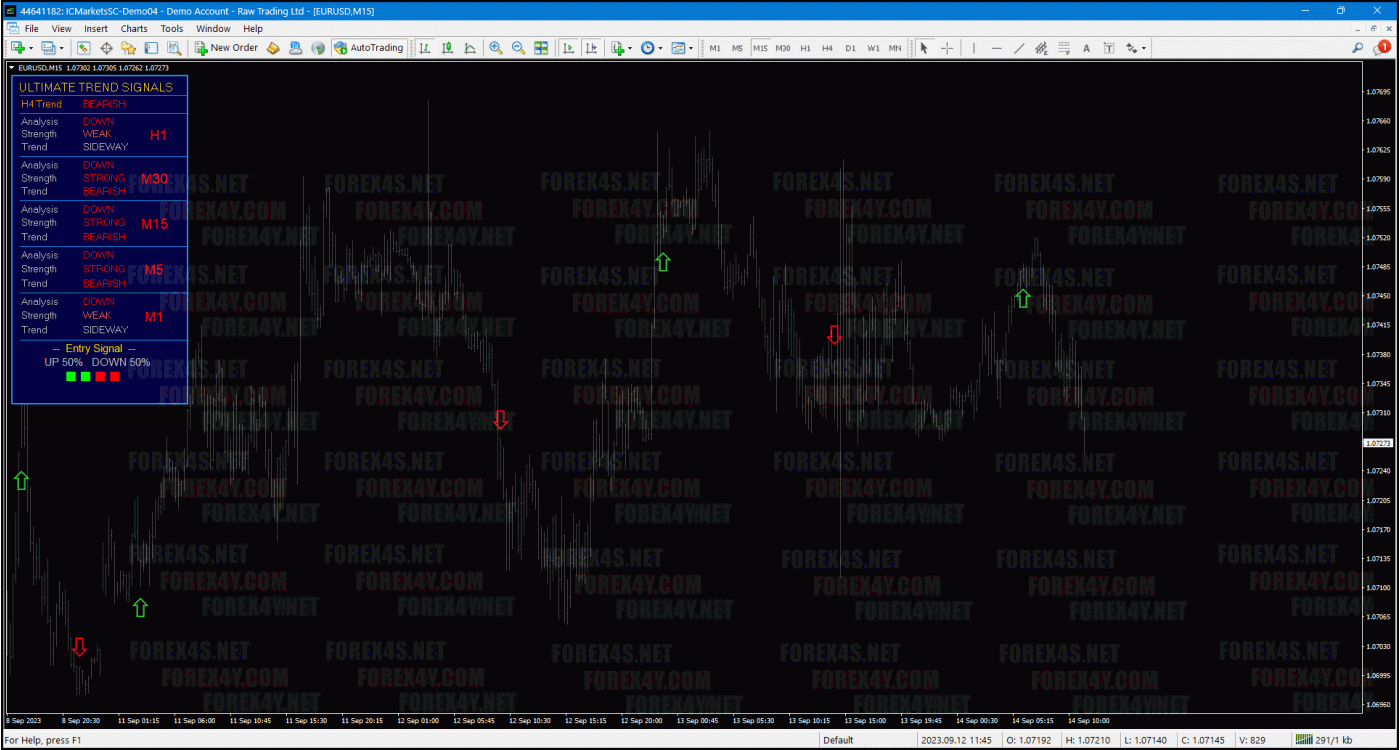Select the Crosshair cursor tool
1400x750 pixels.
point(946,48)
